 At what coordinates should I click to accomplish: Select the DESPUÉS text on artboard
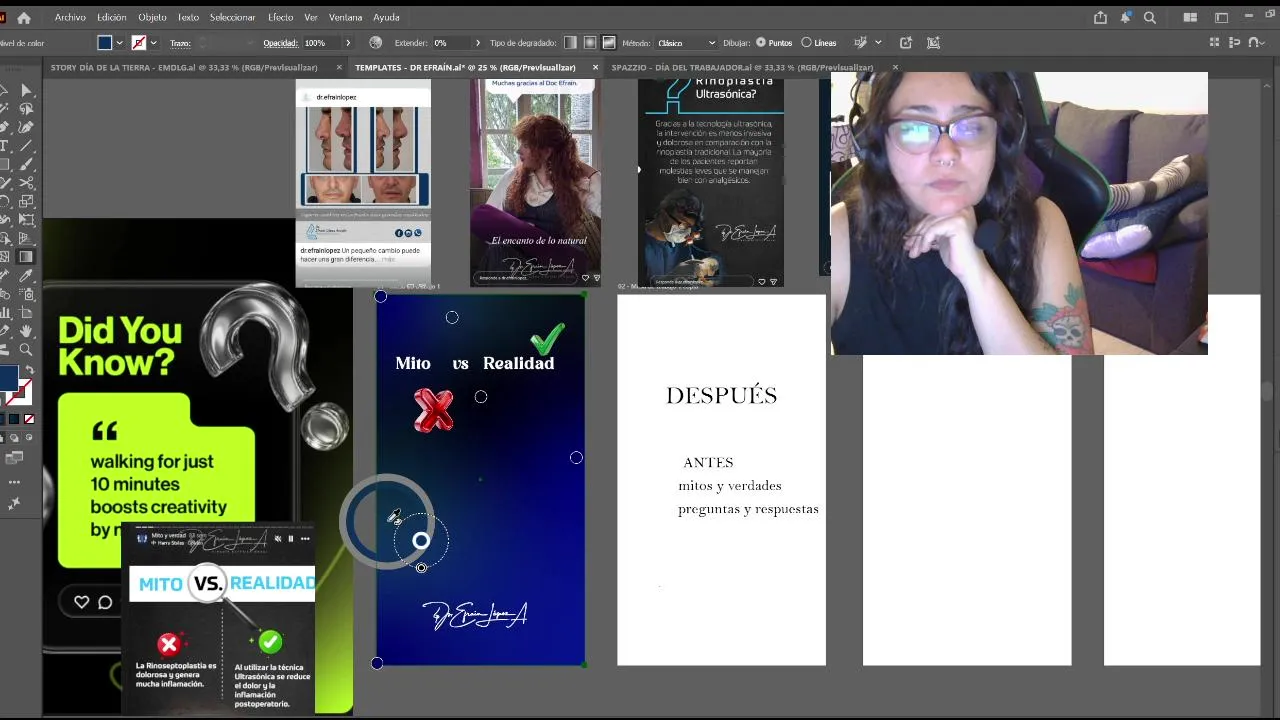click(721, 395)
